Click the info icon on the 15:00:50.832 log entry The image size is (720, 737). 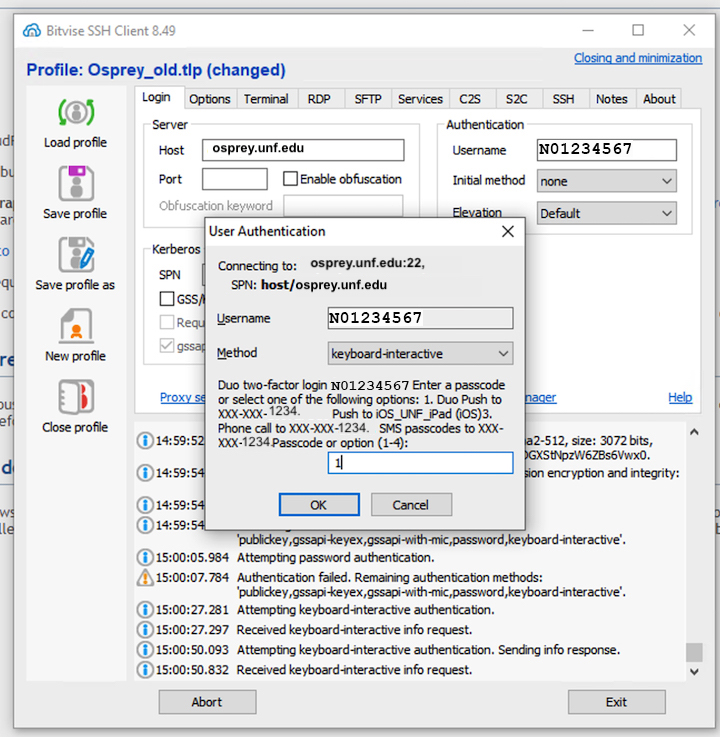[145, 669]
